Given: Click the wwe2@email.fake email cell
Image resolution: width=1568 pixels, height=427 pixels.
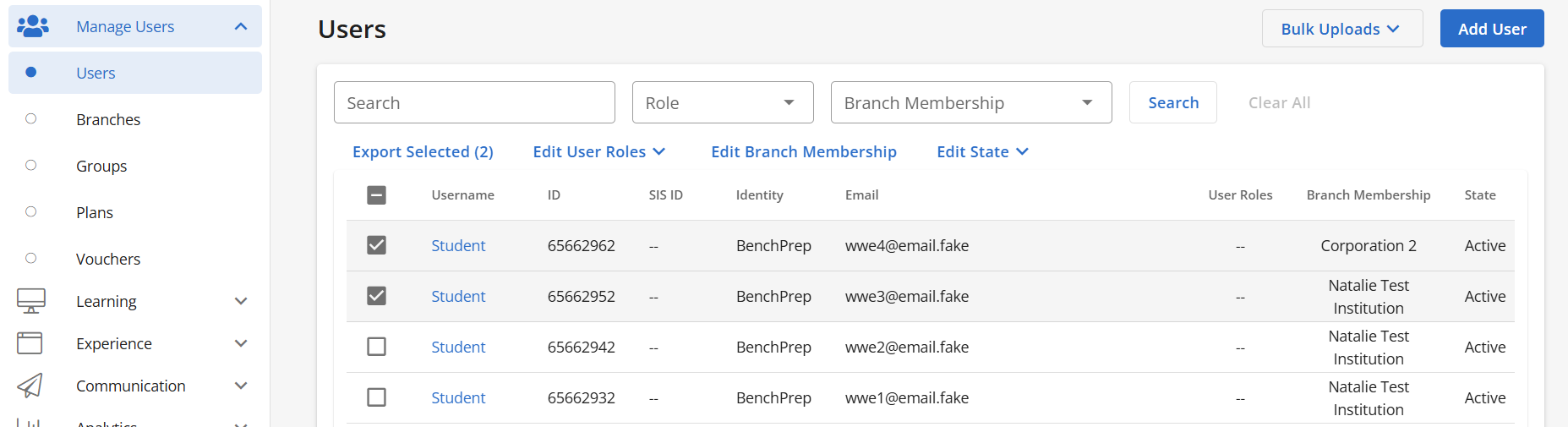Looking at the screenshot, I should (907, 347).
